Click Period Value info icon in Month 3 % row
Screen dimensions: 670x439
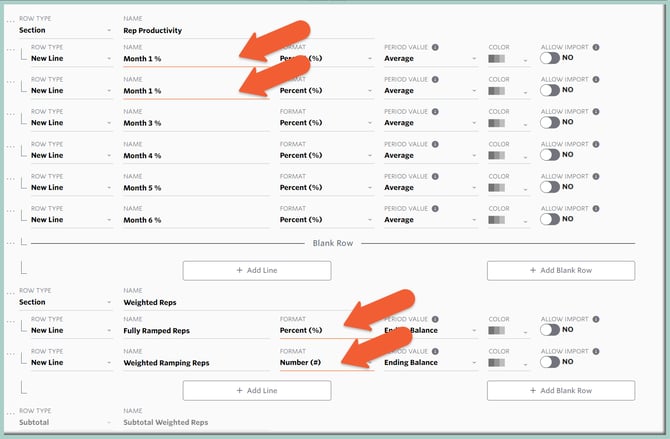[x=435, y=112]
